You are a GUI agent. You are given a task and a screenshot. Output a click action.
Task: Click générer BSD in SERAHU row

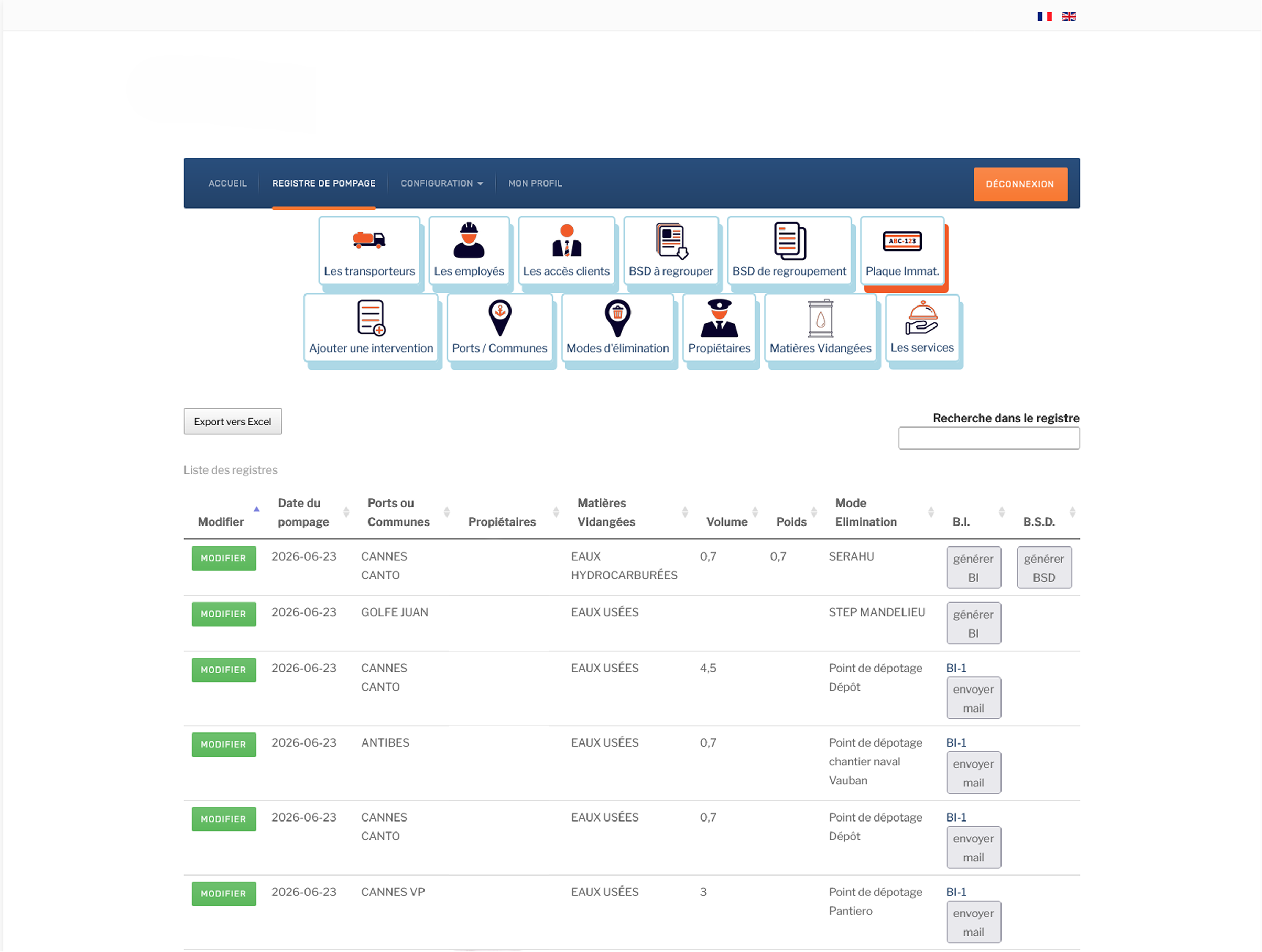(x=1044, y=568)
